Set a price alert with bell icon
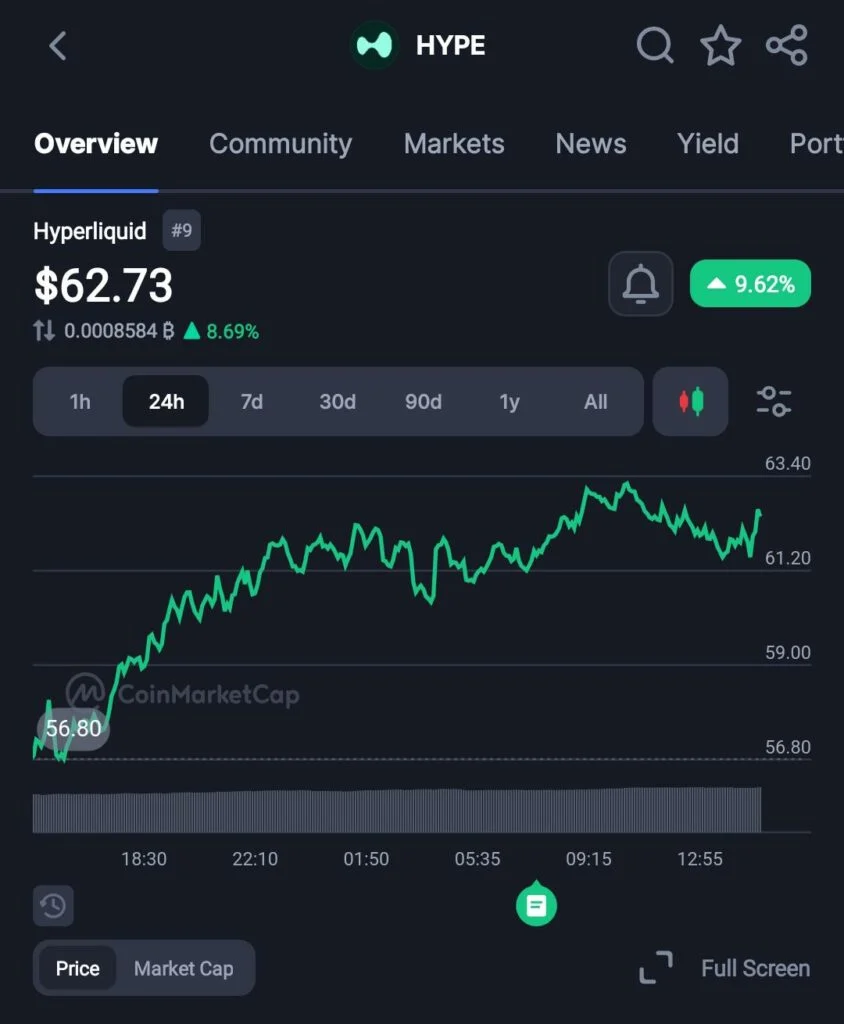844x1024 pixels. tap(641, 283)
